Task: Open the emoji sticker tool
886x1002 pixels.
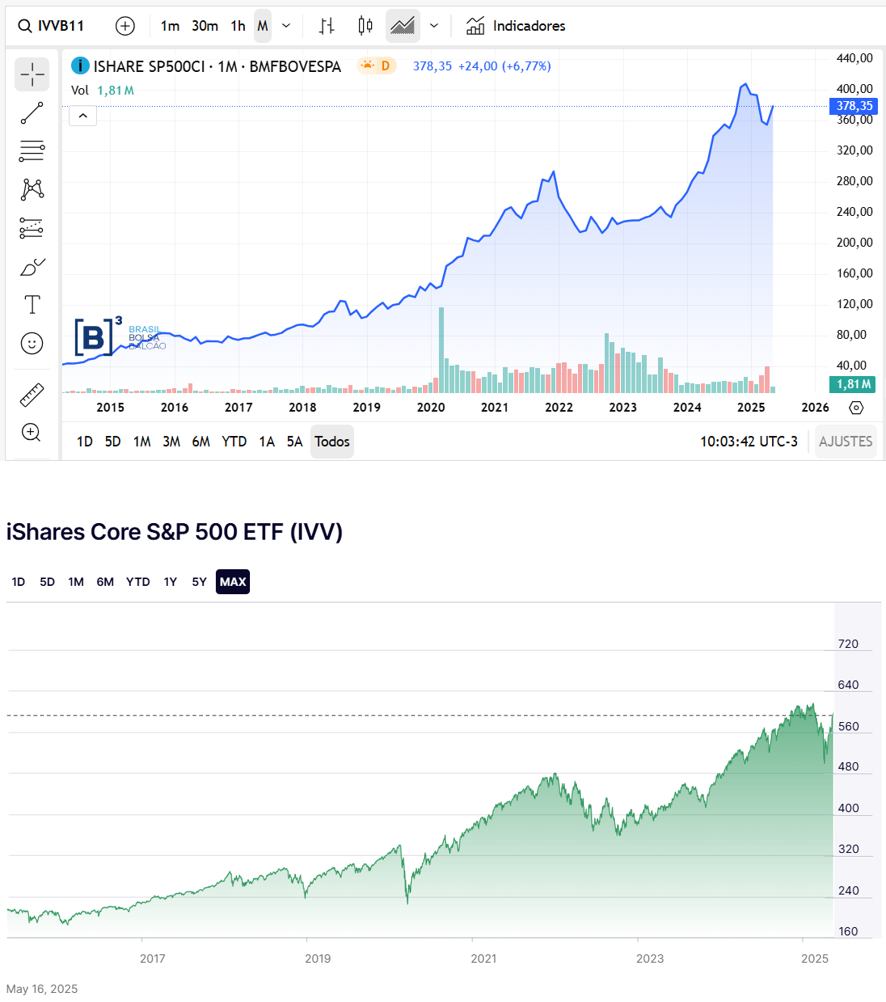Action: pos(32,344)
